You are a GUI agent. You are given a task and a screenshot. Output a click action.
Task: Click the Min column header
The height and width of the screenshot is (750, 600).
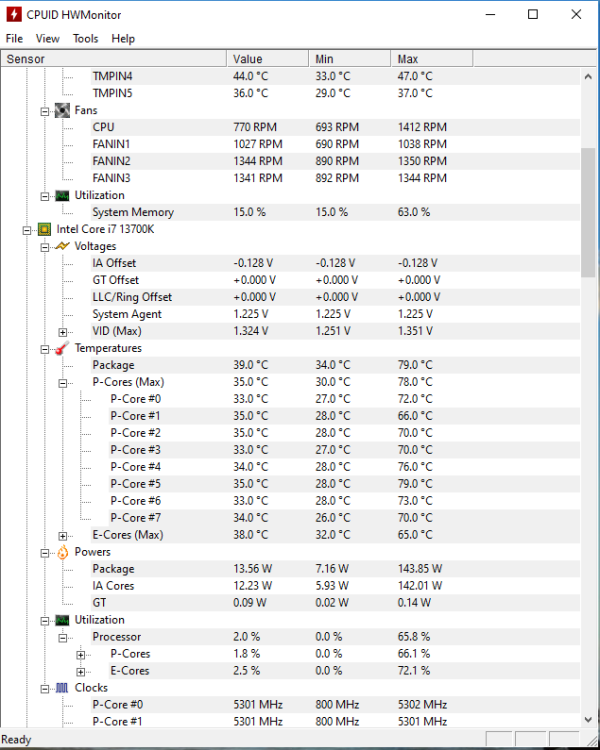pyautogui.click(x=350, y=59)
